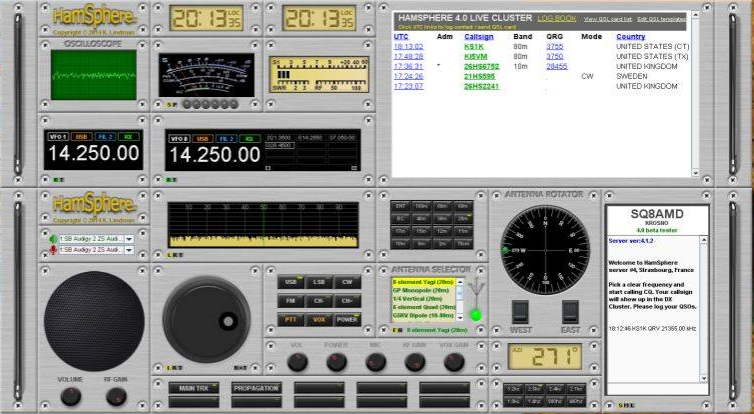
Task: Click the first LOC clock display
Action: coord(206,18)
